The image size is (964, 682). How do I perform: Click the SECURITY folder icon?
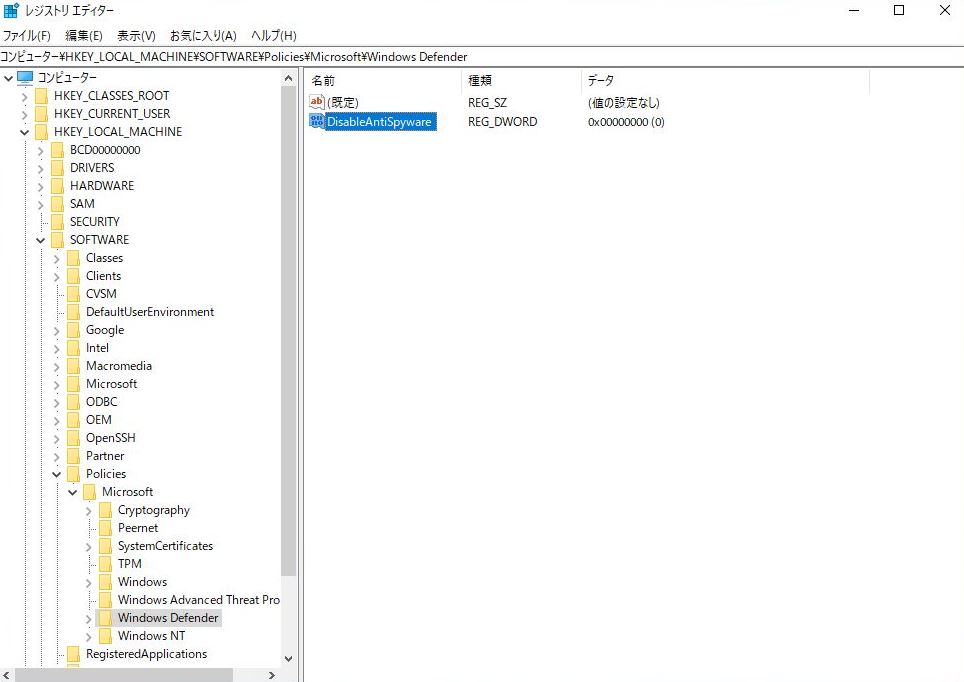[58, 221]
